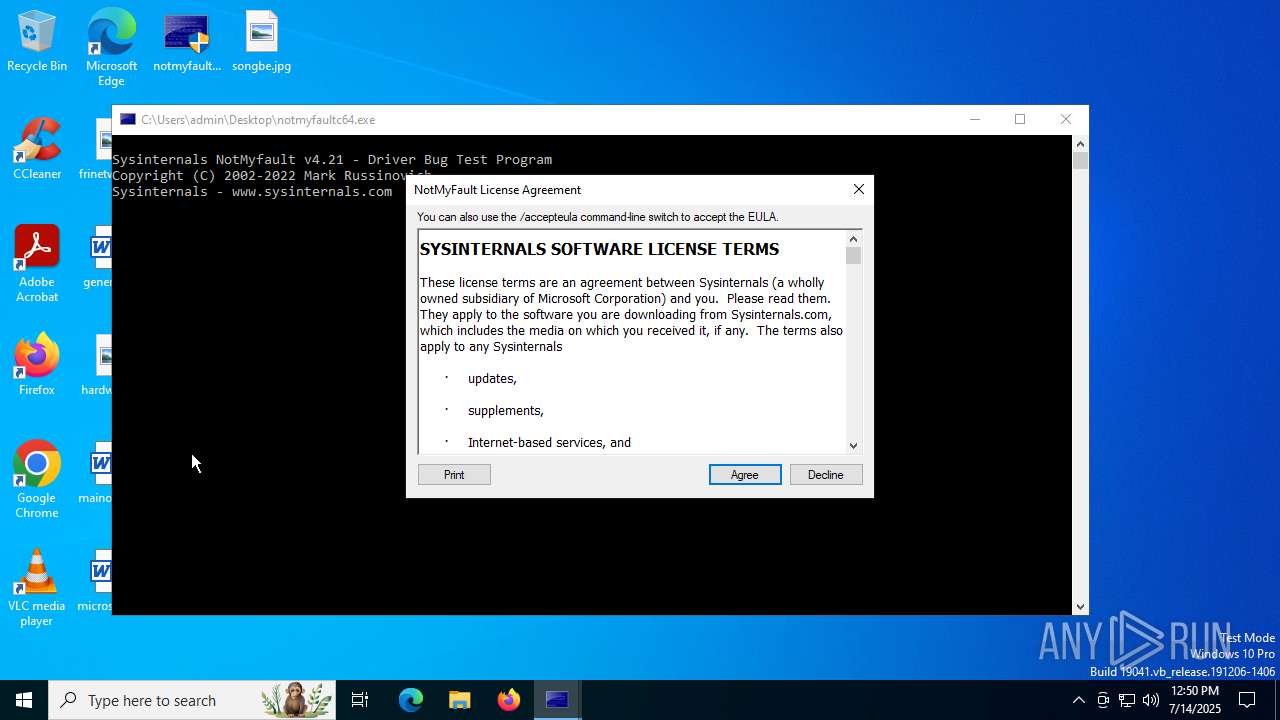Click license text scrollbar thumb
The image size is (1280, 720).
click(853, 256)
